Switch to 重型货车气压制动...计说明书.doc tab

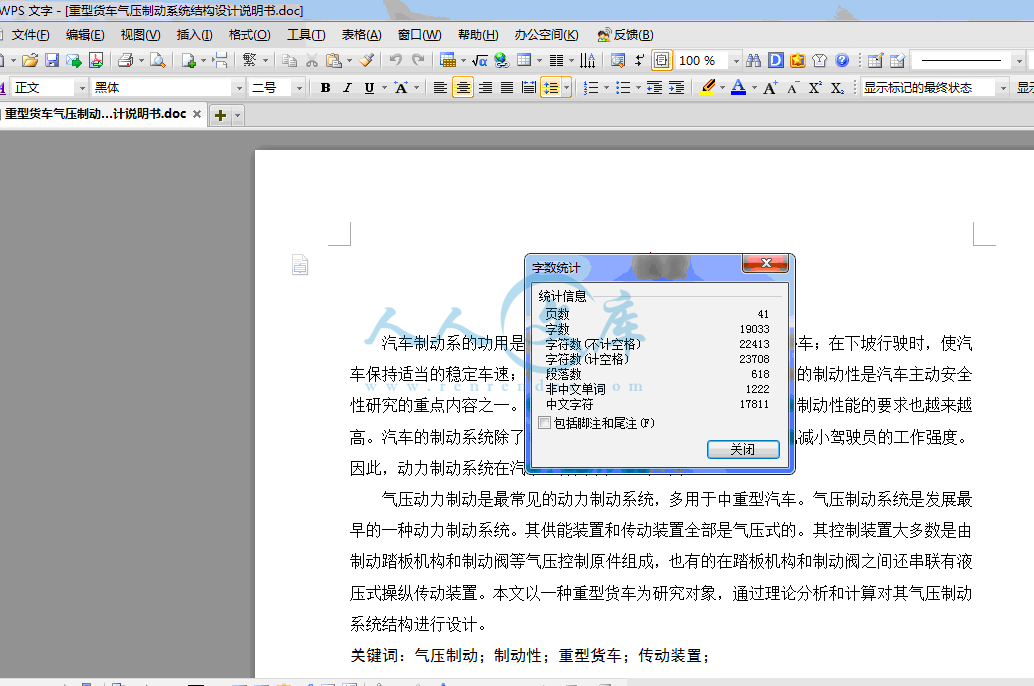96,114
